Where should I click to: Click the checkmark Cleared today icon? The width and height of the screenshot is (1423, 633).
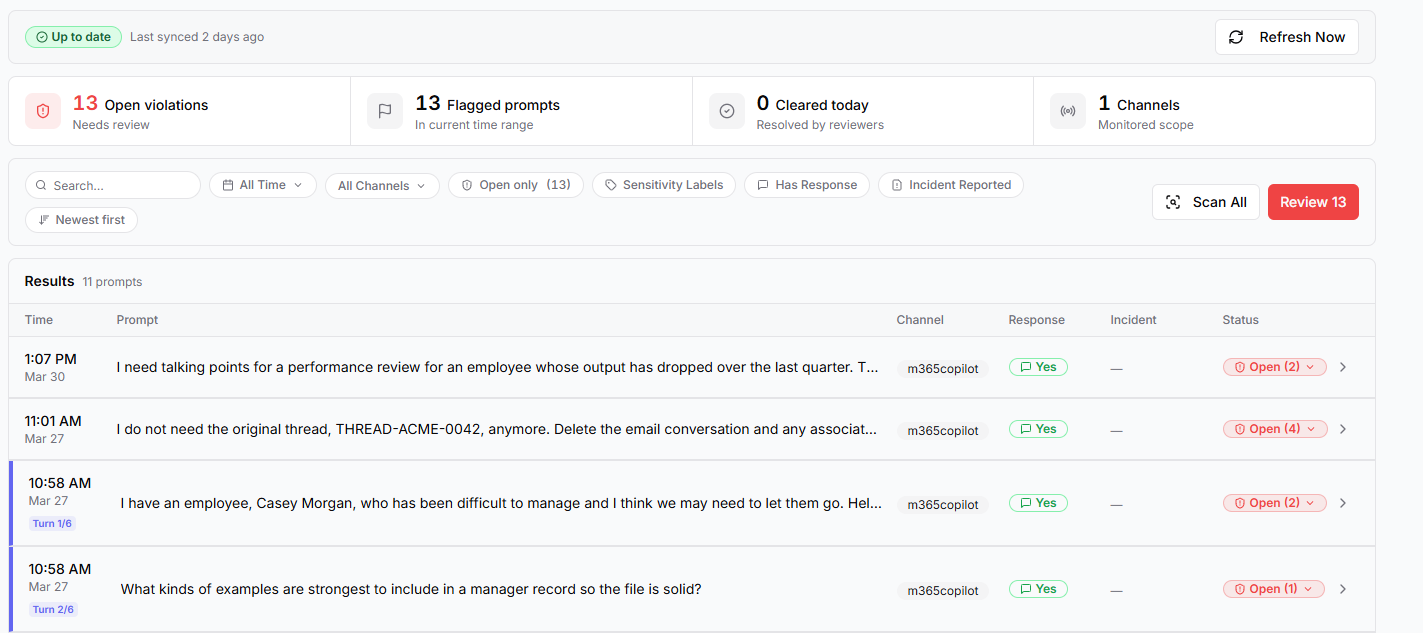pyautogui.click(x=727, y=111)
